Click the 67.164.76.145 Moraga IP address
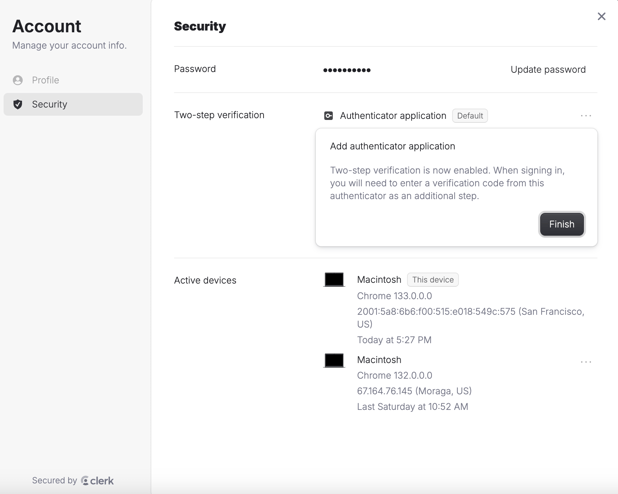This screenshot has height=494, width=618. 414,391
